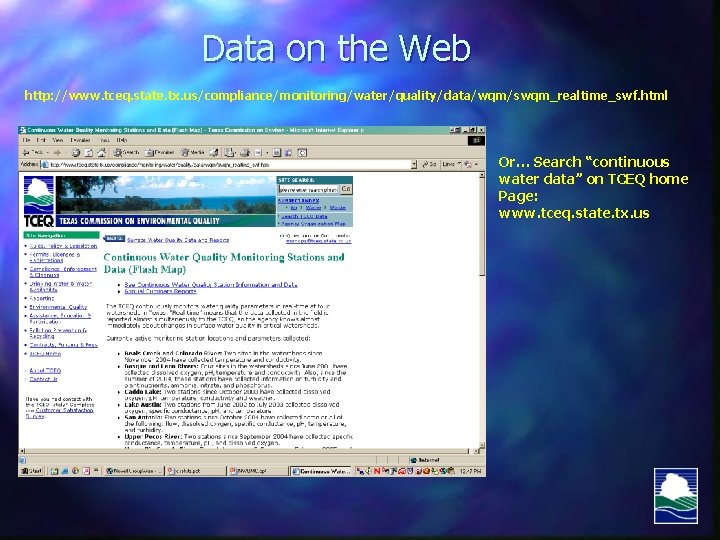
Task: Click the Mail icon in the toolbar
Action: (230, 152)
